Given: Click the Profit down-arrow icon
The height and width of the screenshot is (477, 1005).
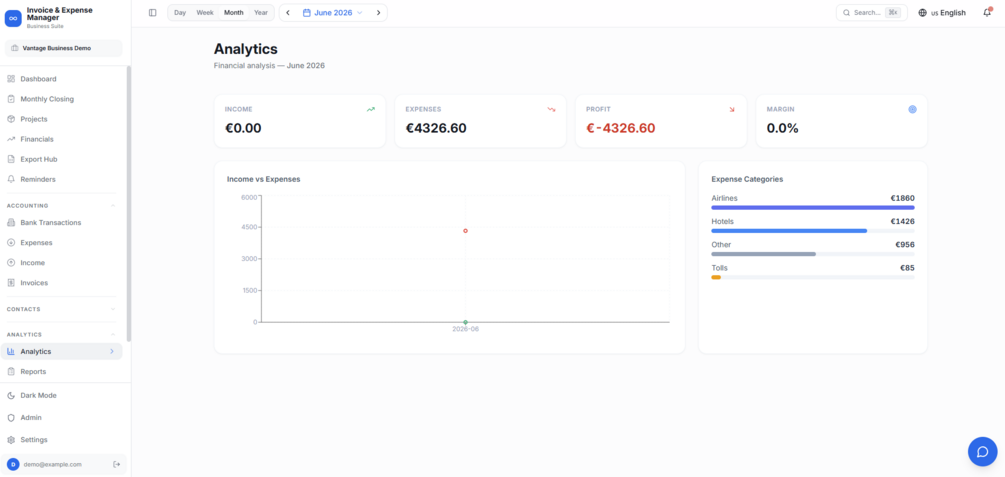Looking at the screenshot, I should tap(732, 110).
